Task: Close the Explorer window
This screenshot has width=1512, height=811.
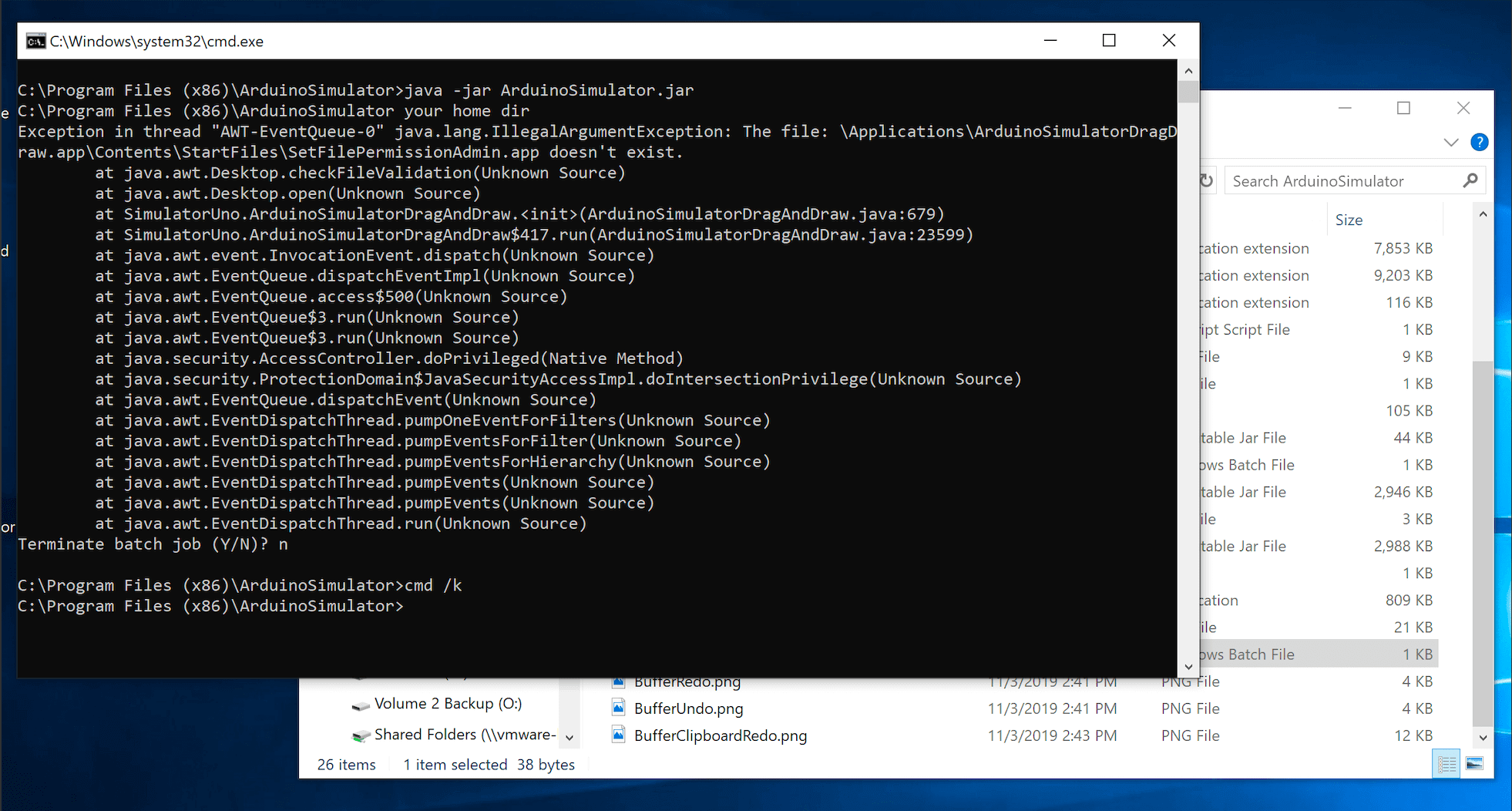Action: pyautogui.click(x=1463, y=108)
